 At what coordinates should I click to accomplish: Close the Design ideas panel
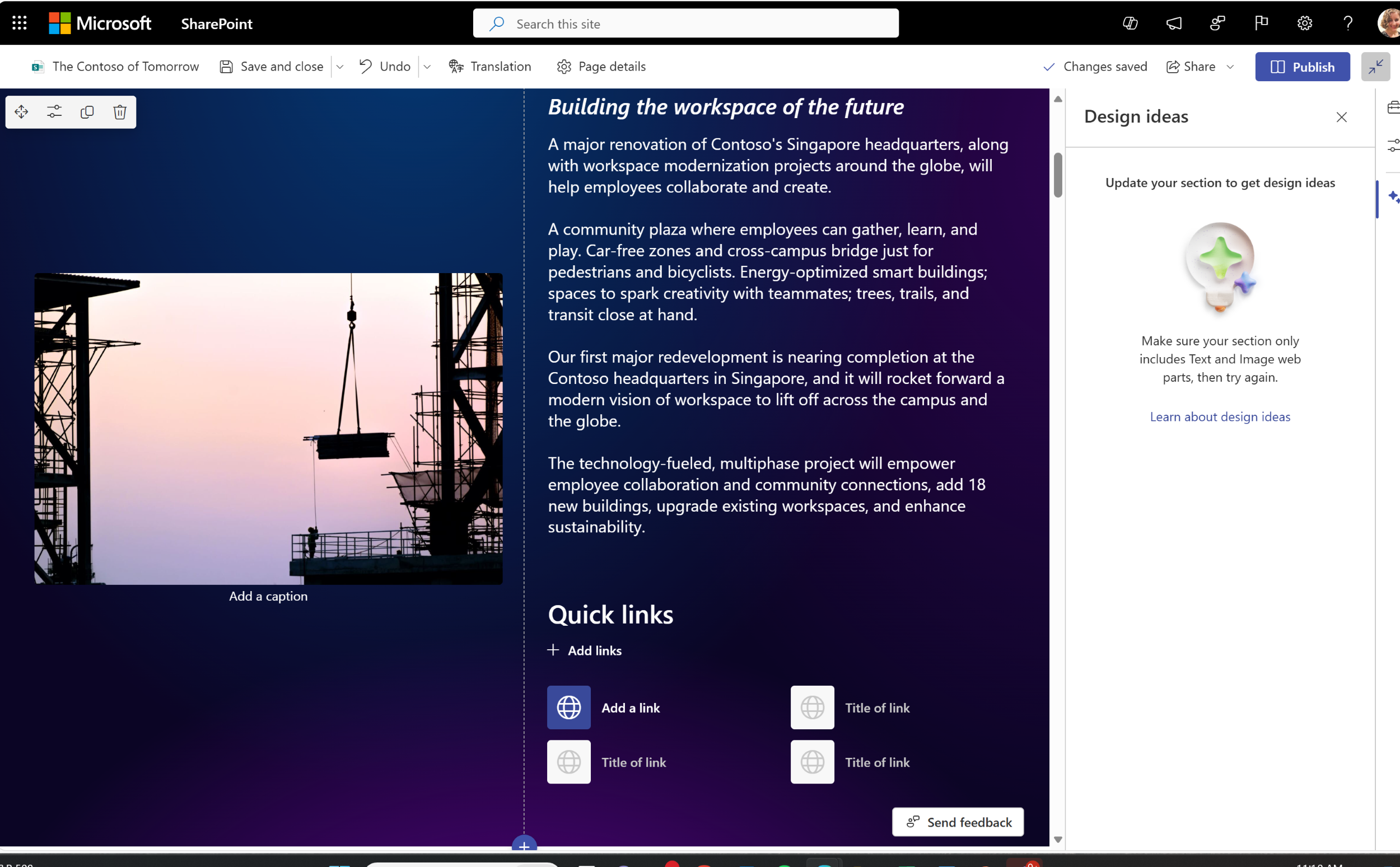click(1341, 117)
